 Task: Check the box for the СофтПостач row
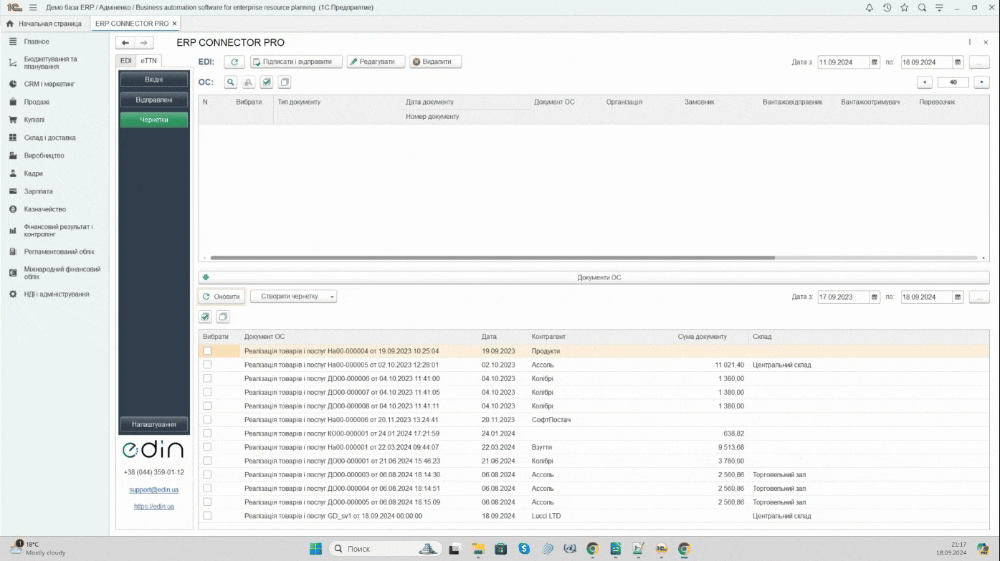207,420
